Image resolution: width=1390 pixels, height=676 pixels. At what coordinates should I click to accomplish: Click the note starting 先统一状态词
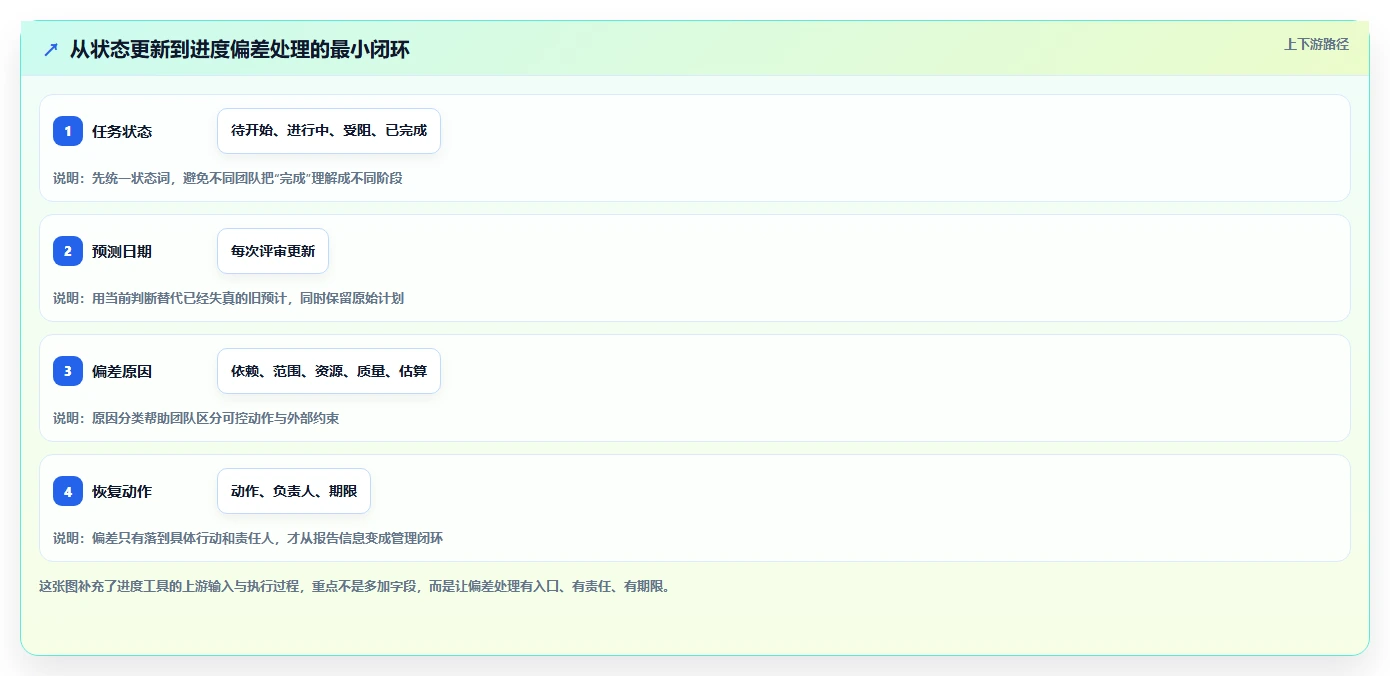[x=228, y=178]
